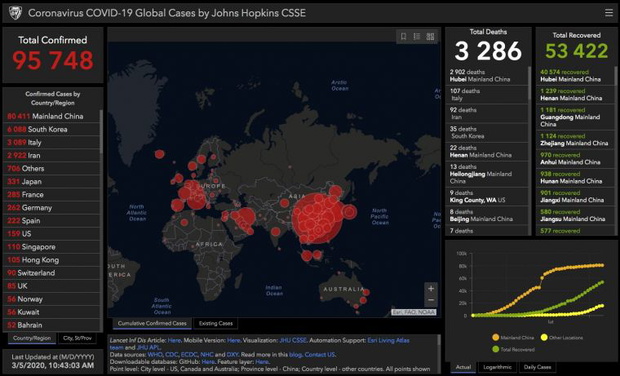
Task: Follow the JHU CSSE visualization link
Action: pos(293,340)
